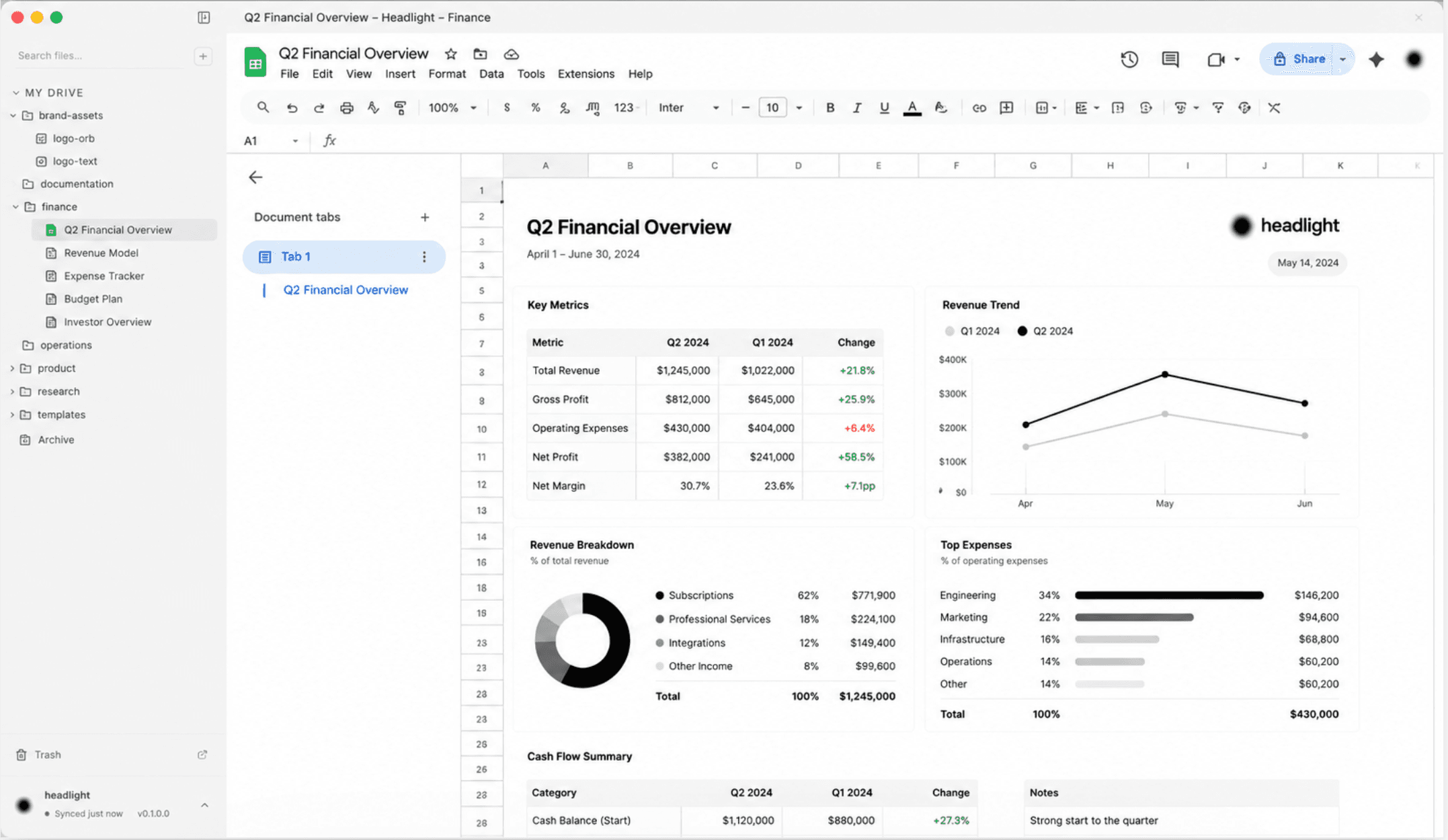The width and height of the screenshot is (1448, 840).
Task: Open the Data menu
Action: point(491,74)
